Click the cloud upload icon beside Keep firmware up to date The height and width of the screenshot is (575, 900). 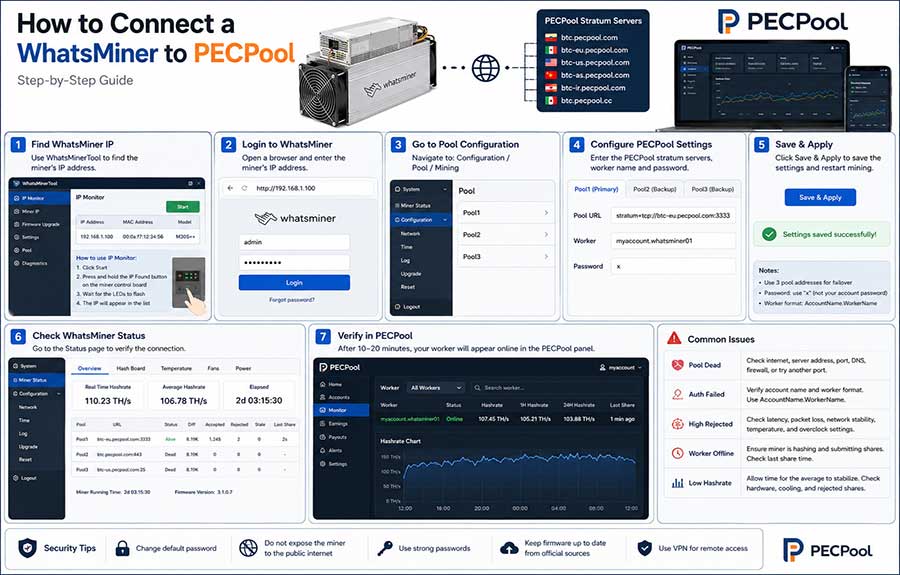509,549
